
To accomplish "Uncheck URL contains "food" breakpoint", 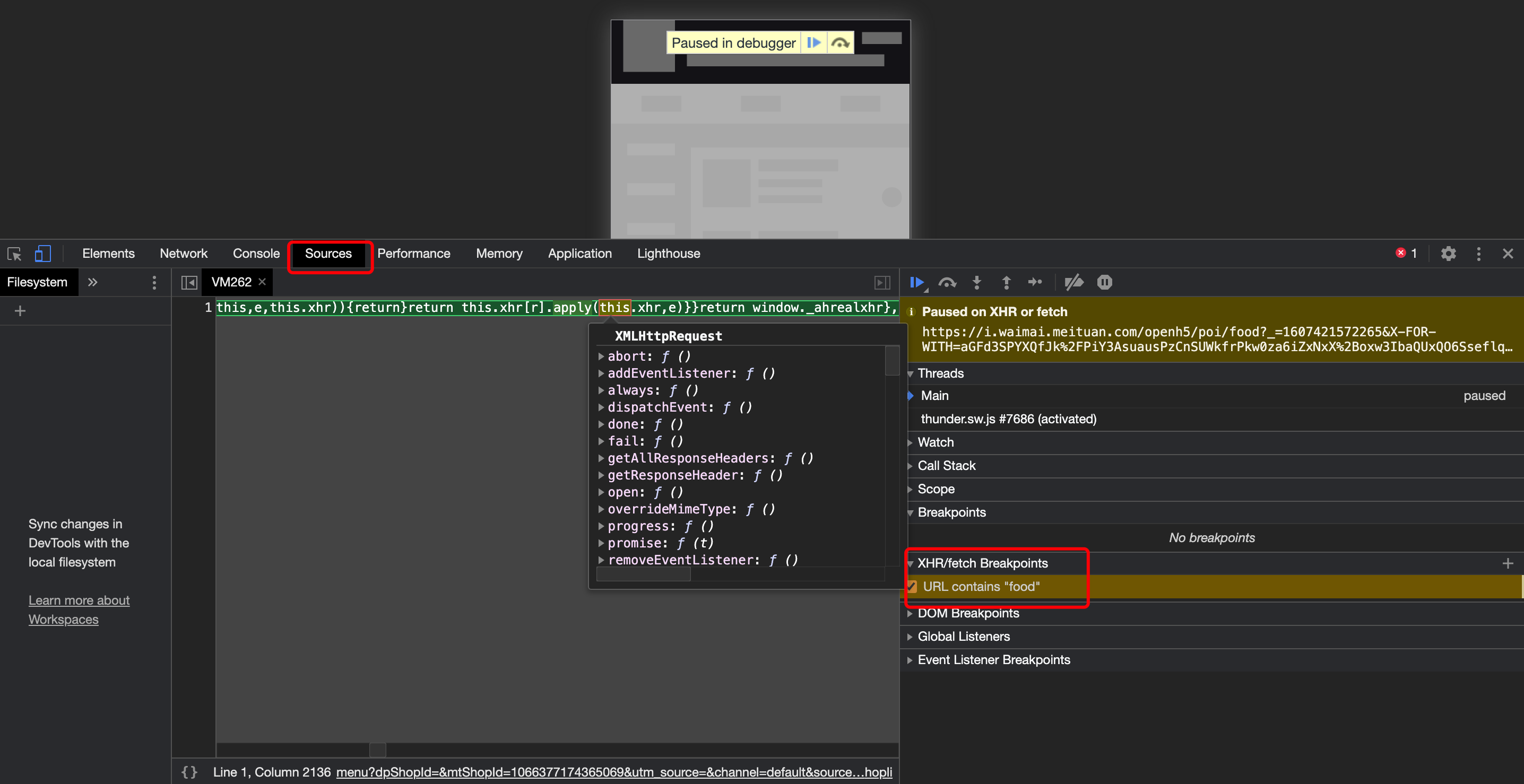I will [912, 587].
